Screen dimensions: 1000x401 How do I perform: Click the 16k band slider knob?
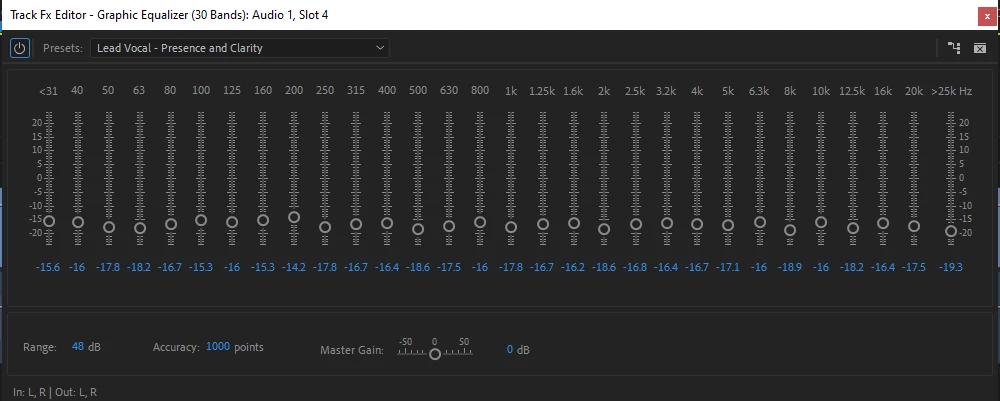click(x=883, y=224)
